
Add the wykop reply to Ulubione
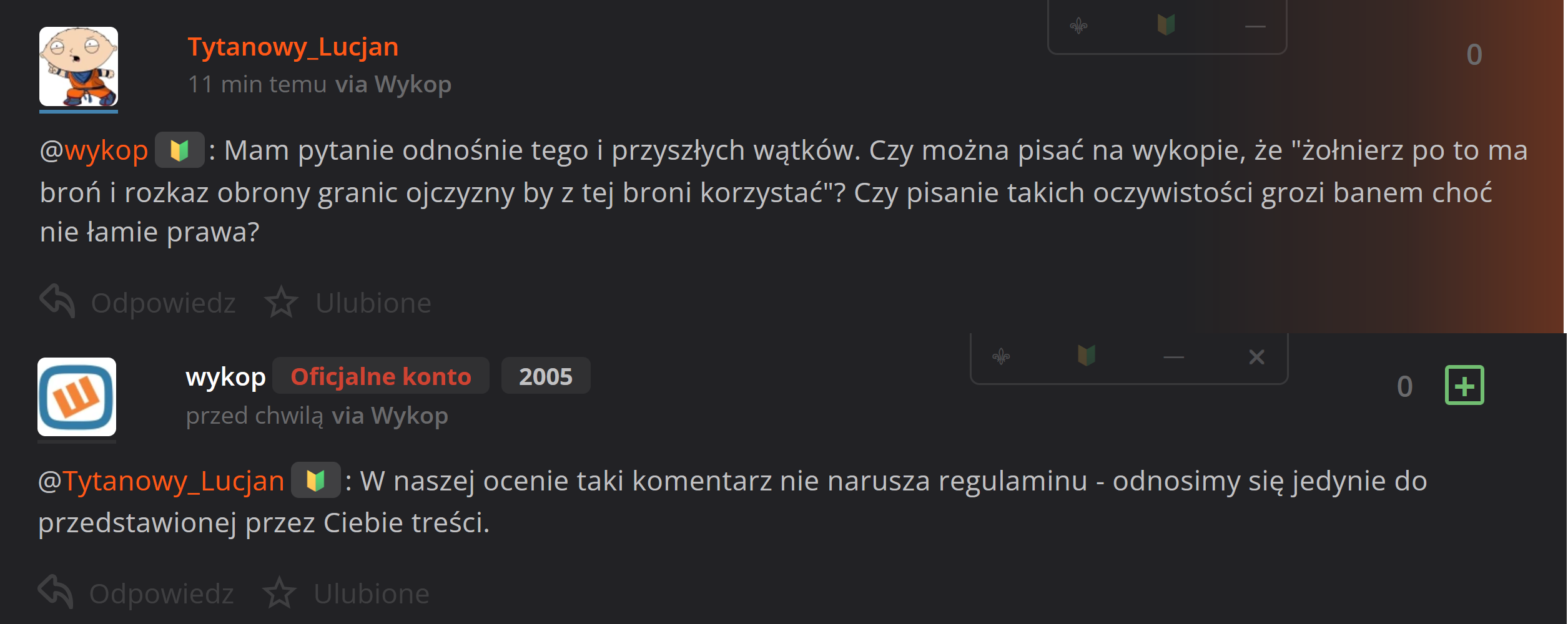[x=347, y=593]
